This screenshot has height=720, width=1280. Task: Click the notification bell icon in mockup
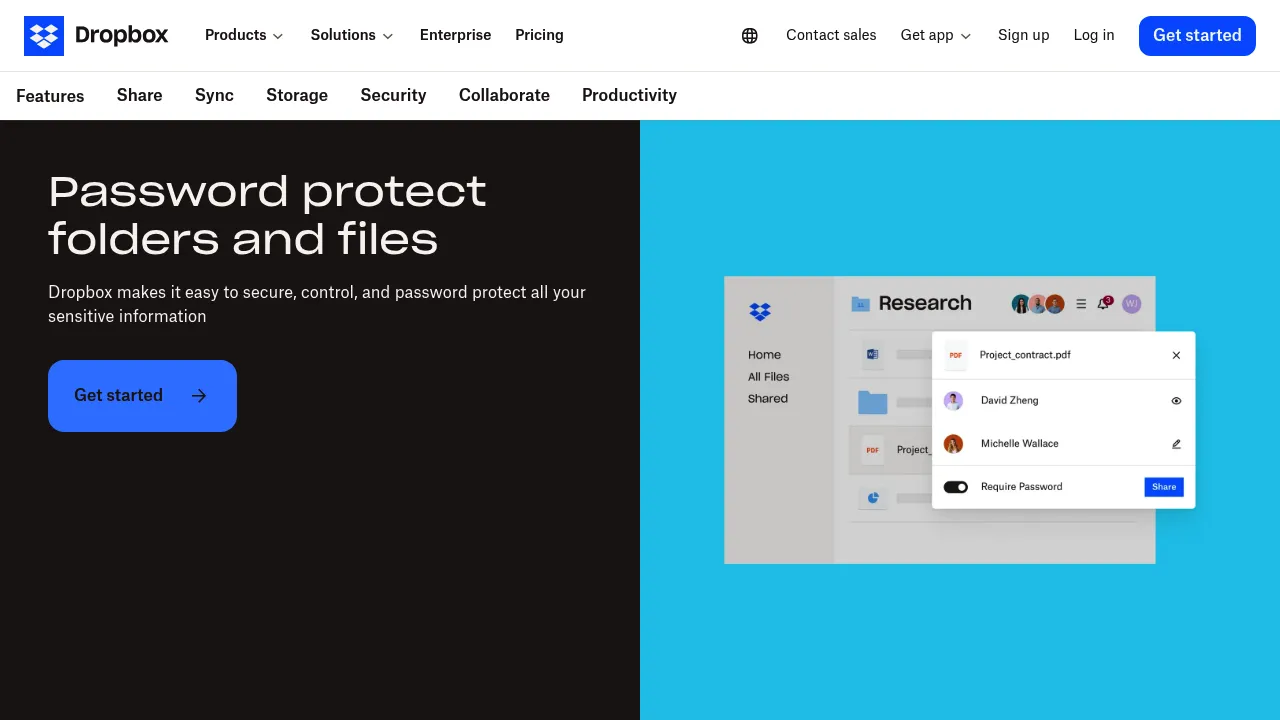tap(1104, 303)
